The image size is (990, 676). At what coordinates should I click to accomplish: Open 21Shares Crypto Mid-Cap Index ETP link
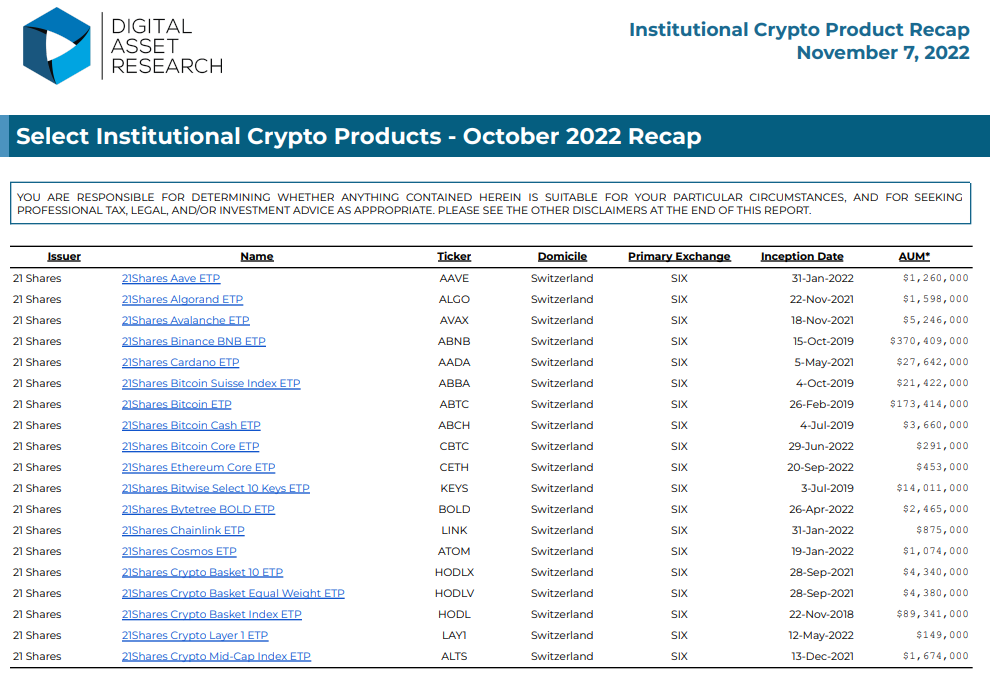click(x=216, y=656)
